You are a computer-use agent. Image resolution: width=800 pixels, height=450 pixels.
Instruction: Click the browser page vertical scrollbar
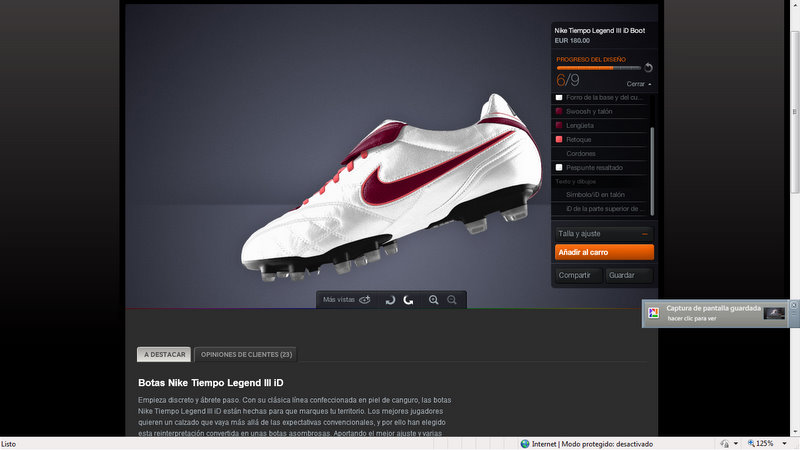794,112
